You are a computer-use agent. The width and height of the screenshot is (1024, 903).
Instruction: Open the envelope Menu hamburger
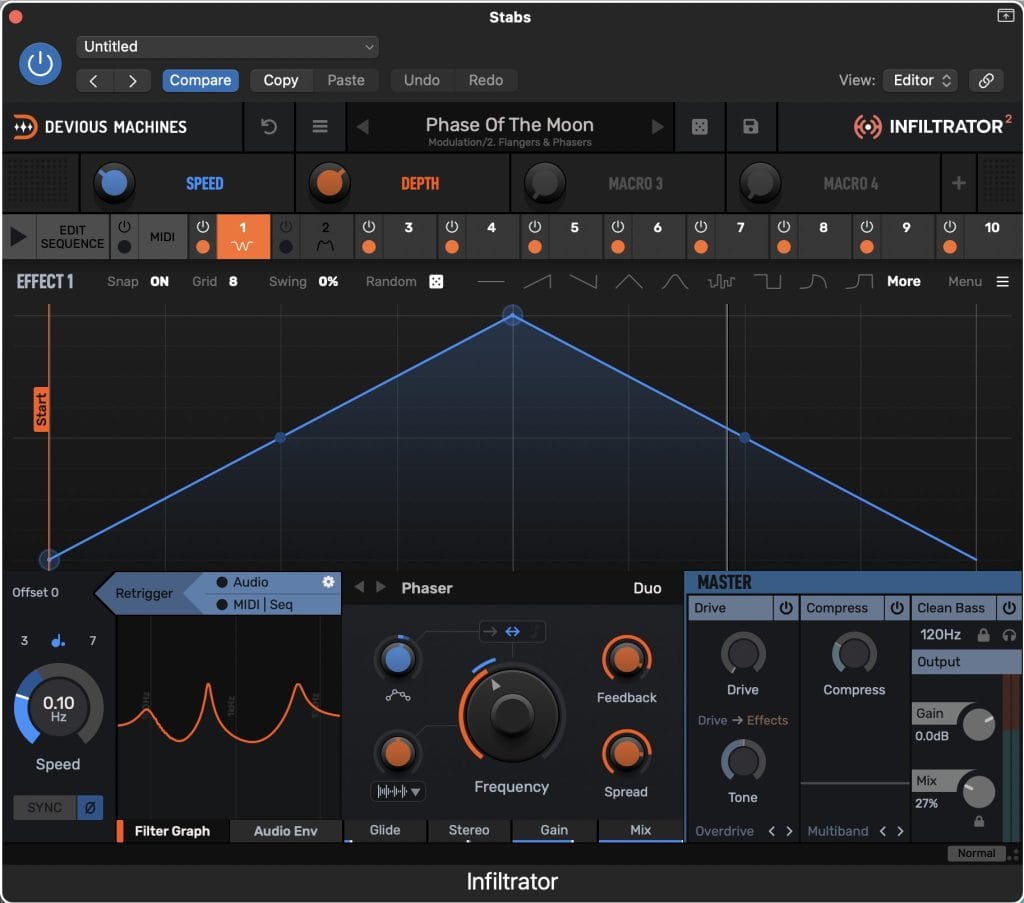click(x=1002, y=281)
